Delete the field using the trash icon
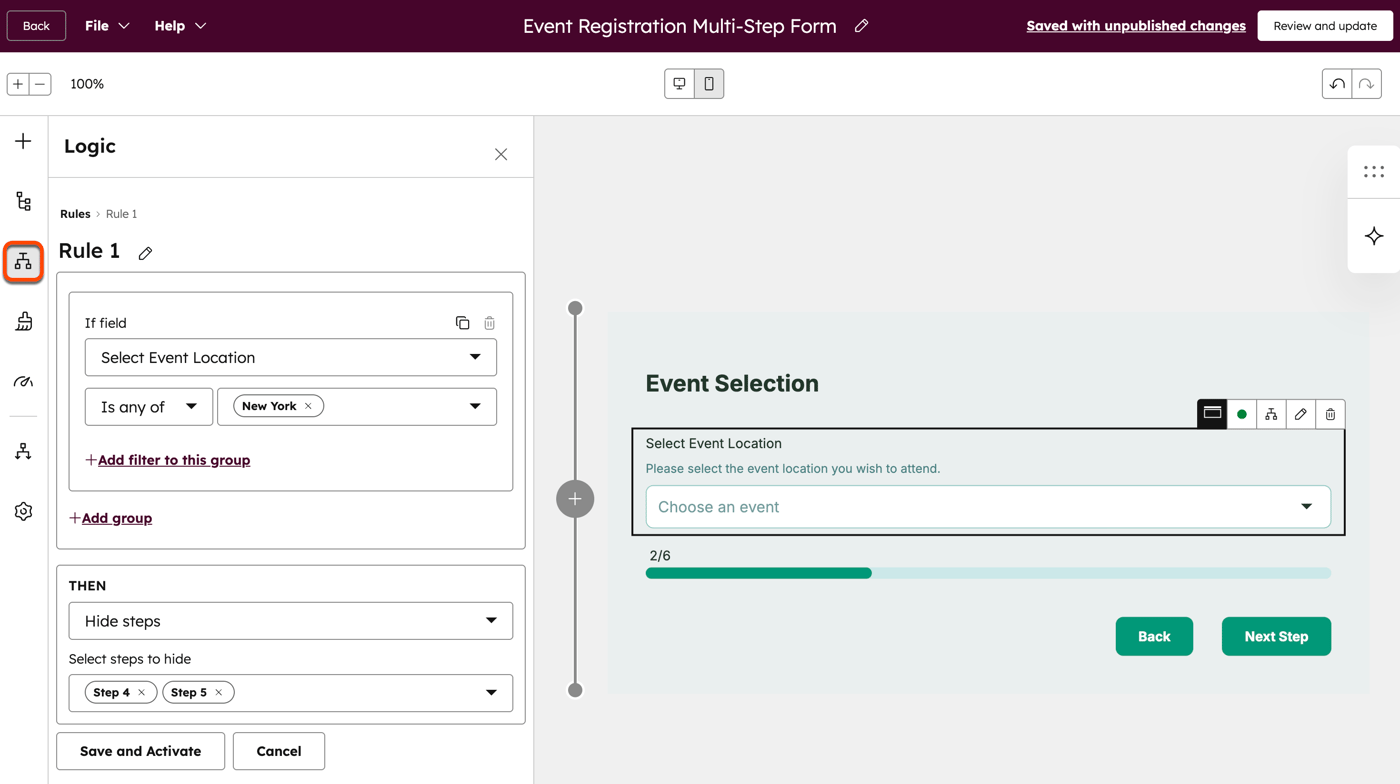1400x784 pixels. [1330, 413]
